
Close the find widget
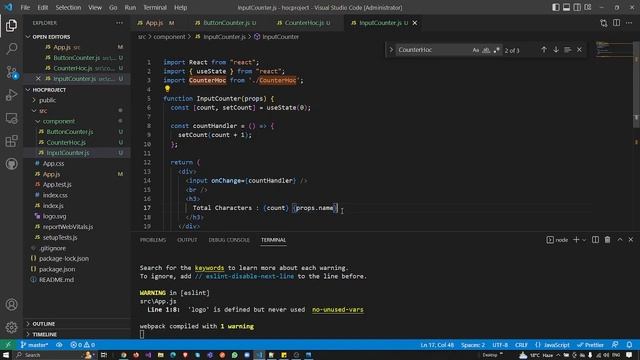point(579,50)
